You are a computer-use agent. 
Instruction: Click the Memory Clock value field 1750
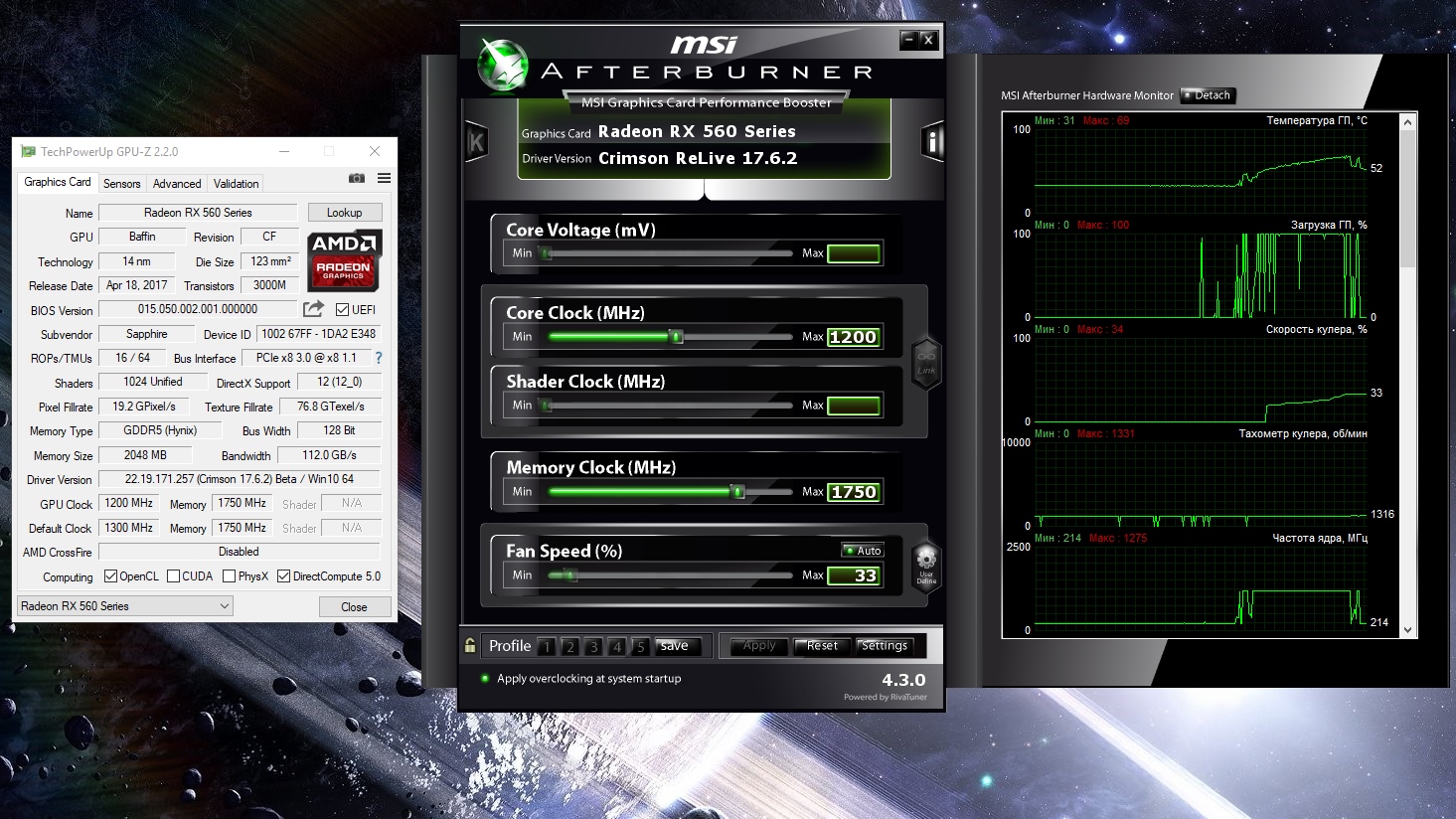click(x=854, y=492)
